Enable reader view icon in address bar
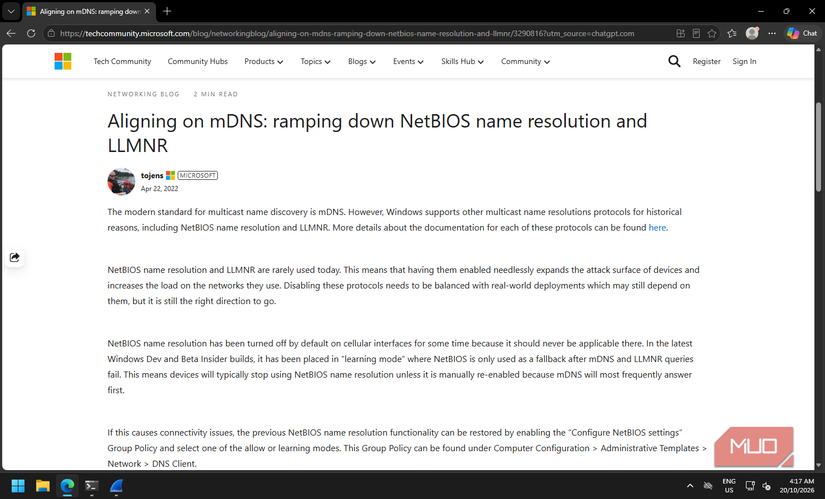Viewport: 825px width, 499px height. coord(696,33)
